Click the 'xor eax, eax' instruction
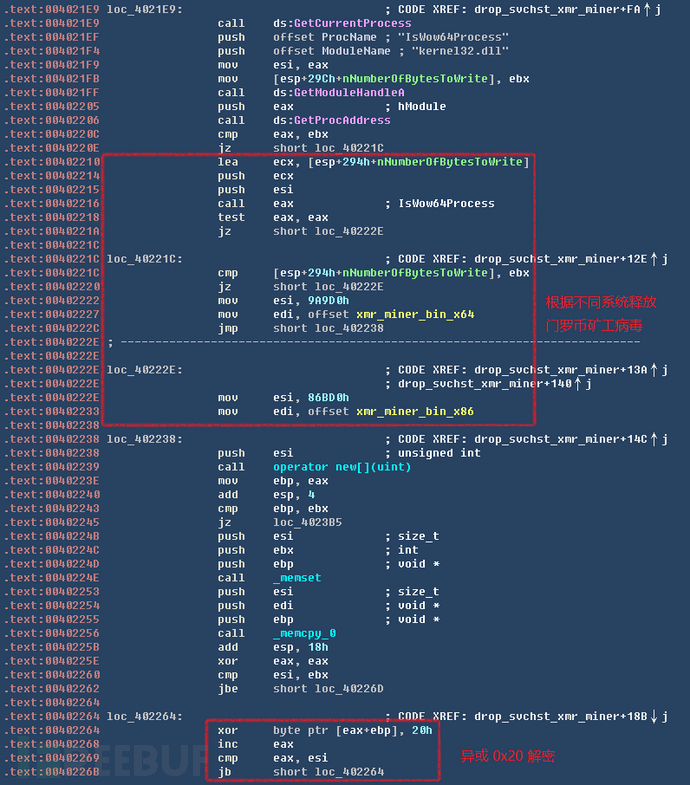The image size is (690, 785). (x=273, y=661)
